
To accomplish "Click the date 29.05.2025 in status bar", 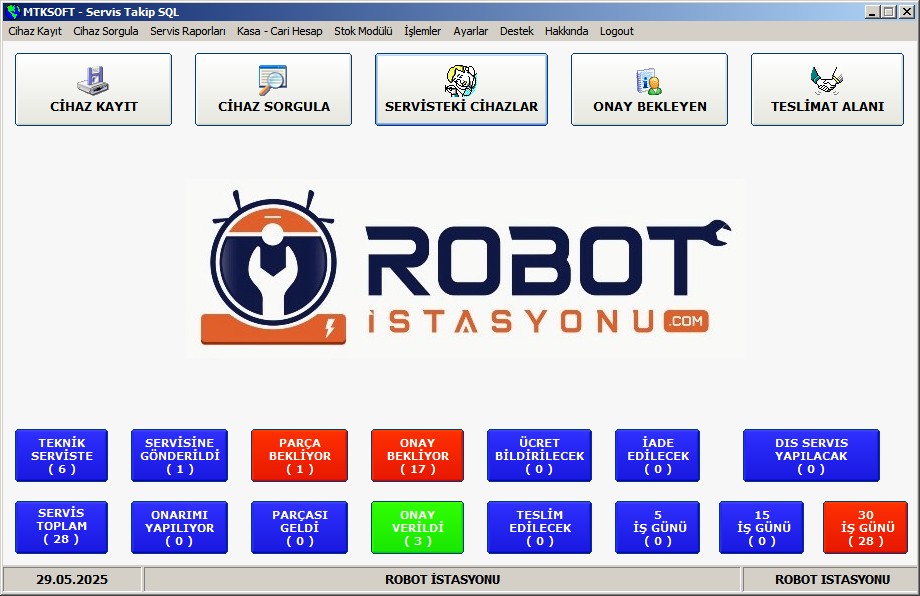I will 72,580.
